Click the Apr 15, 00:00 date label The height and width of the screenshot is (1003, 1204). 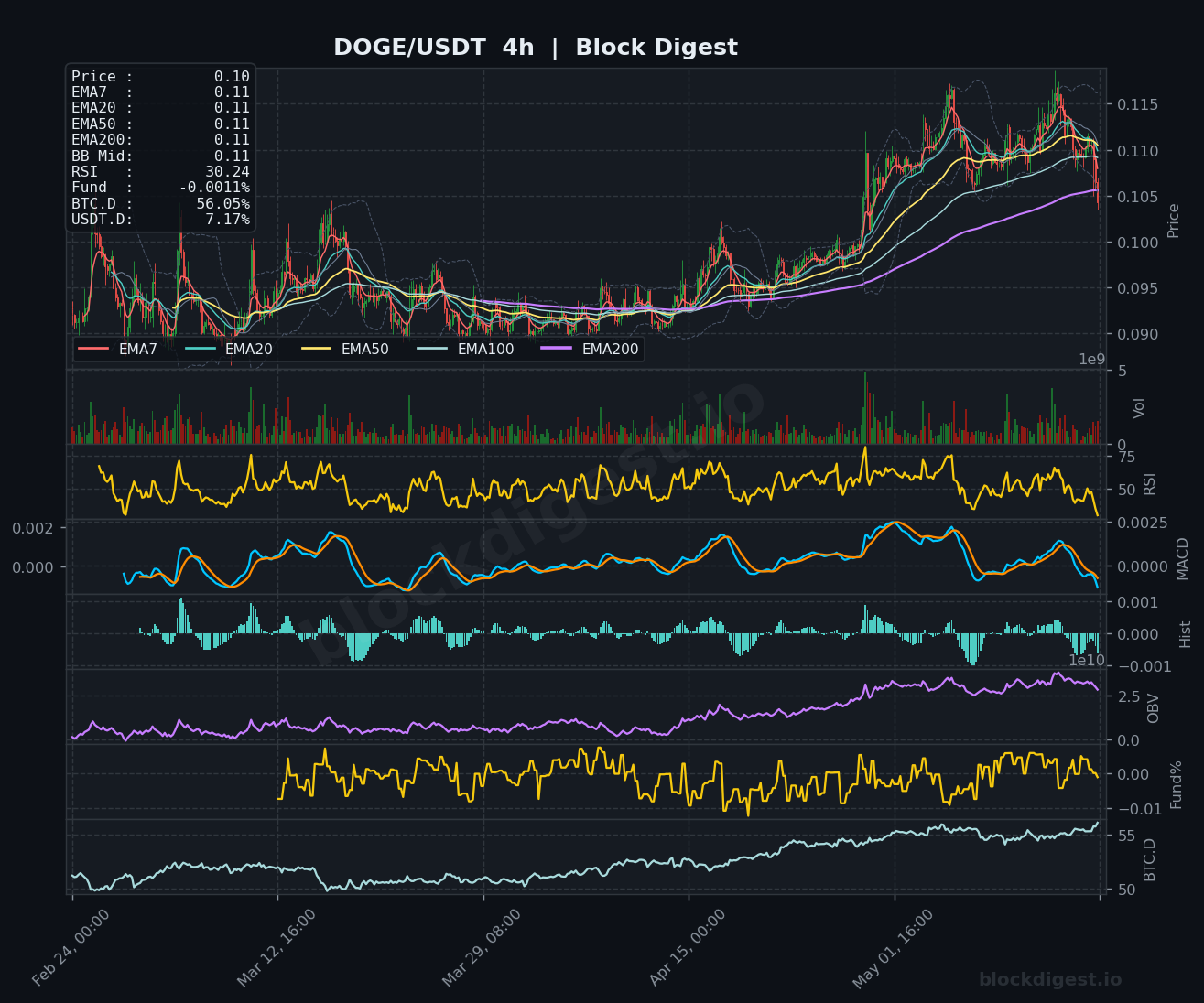688,948
